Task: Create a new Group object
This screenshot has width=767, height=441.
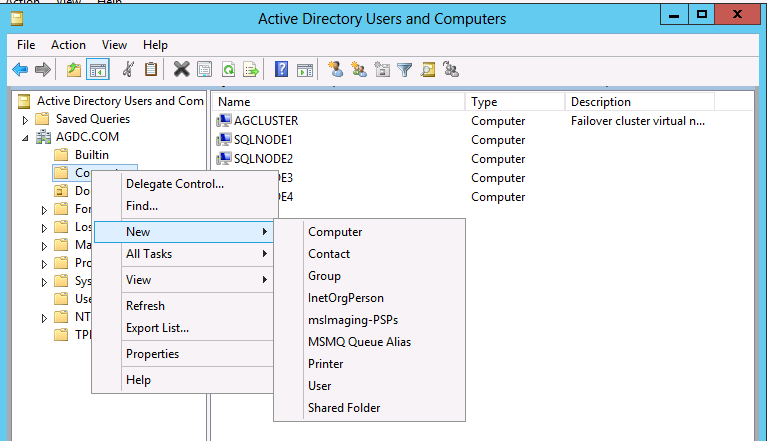Action: coord(369,276)
